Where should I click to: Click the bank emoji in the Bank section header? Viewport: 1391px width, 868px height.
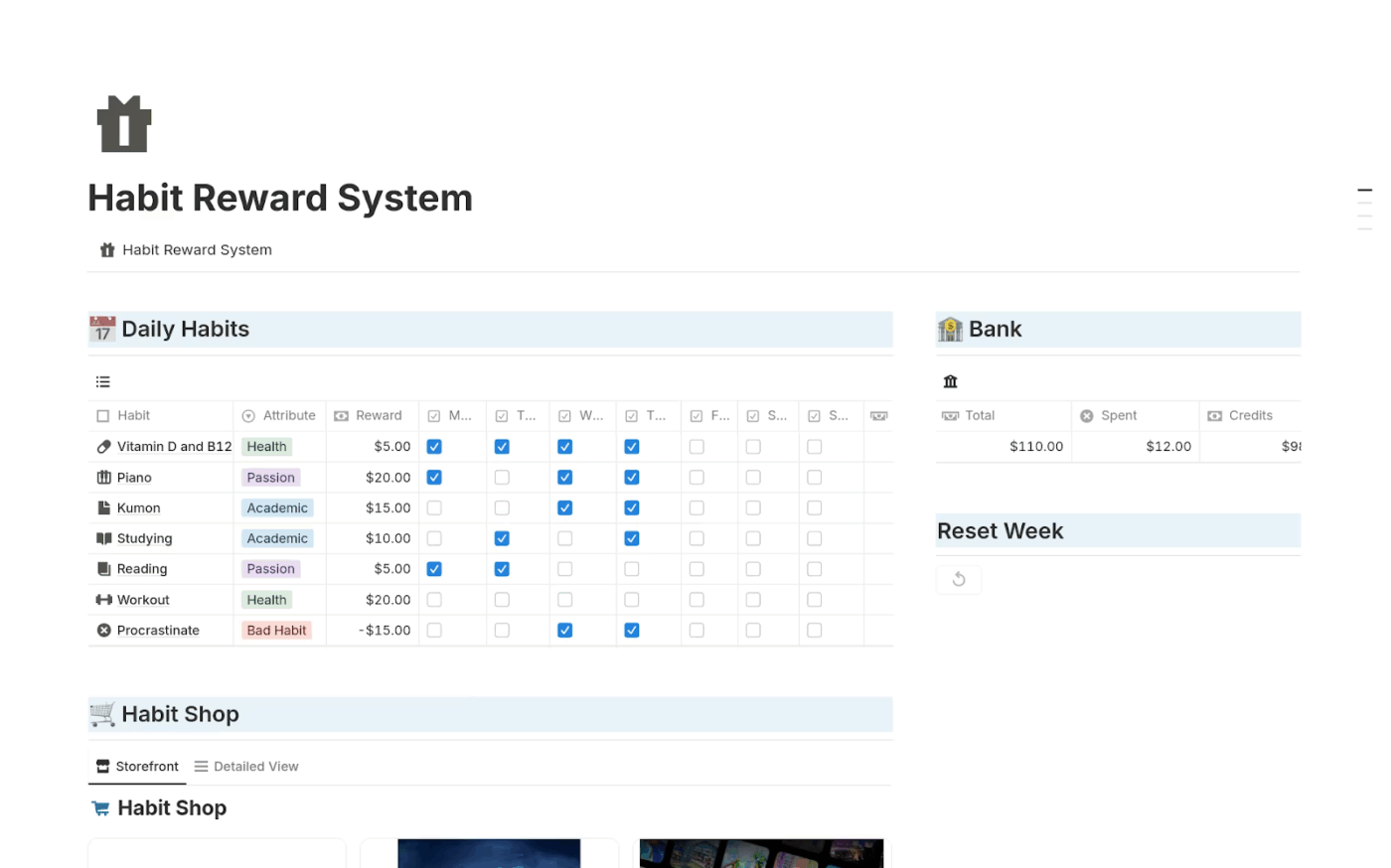950,329
